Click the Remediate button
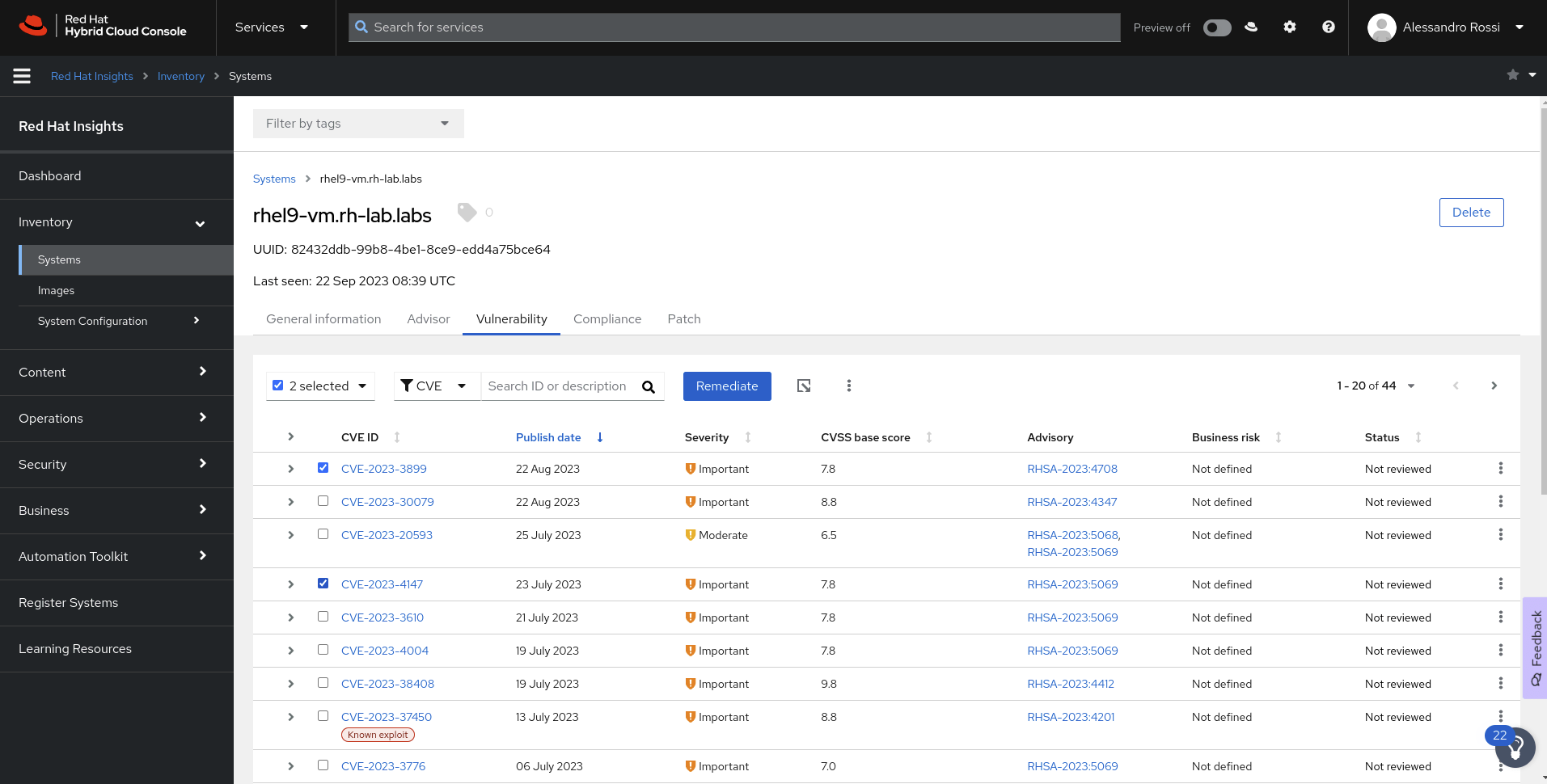Image resolution: width=1547 pixels, height=784 pixels. click(x=726, y=386)
